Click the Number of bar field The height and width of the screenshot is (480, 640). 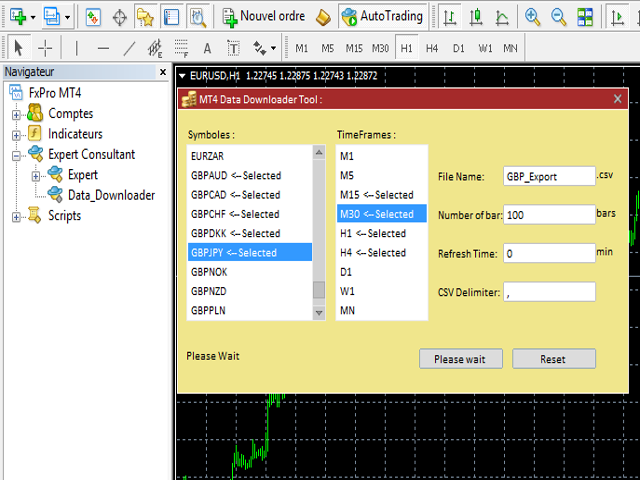pyautogui.click(x=549, y=215)
